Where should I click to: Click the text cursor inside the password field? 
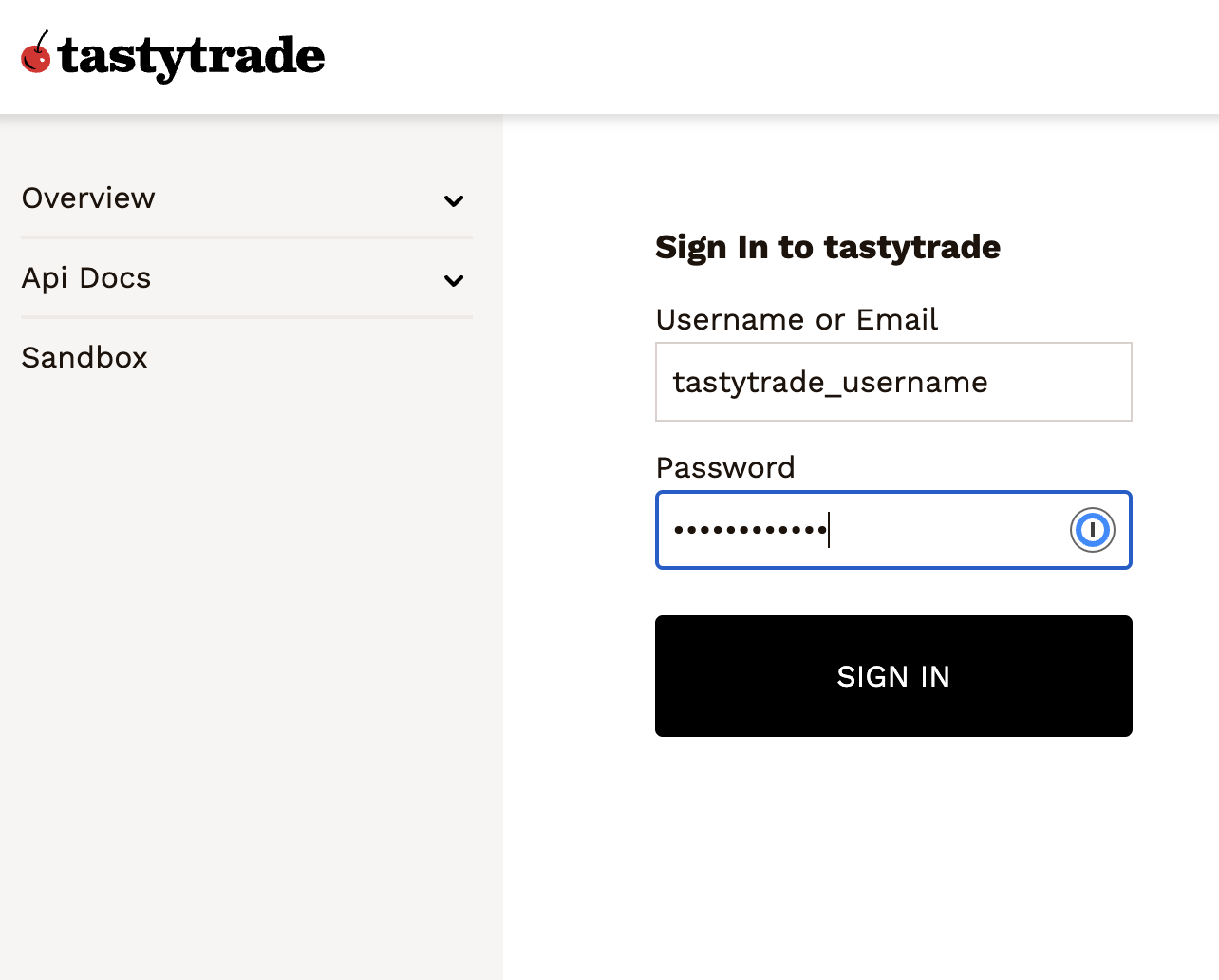point(830,530)
